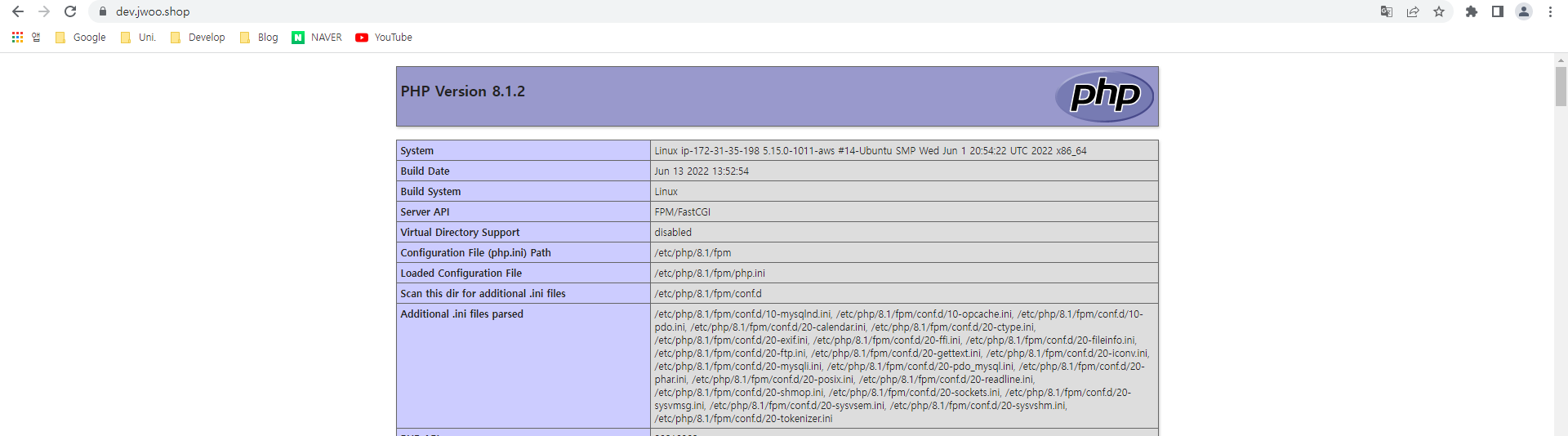
Task: Click the page vertical scrollbar thumb
Action: point(1561,86)
